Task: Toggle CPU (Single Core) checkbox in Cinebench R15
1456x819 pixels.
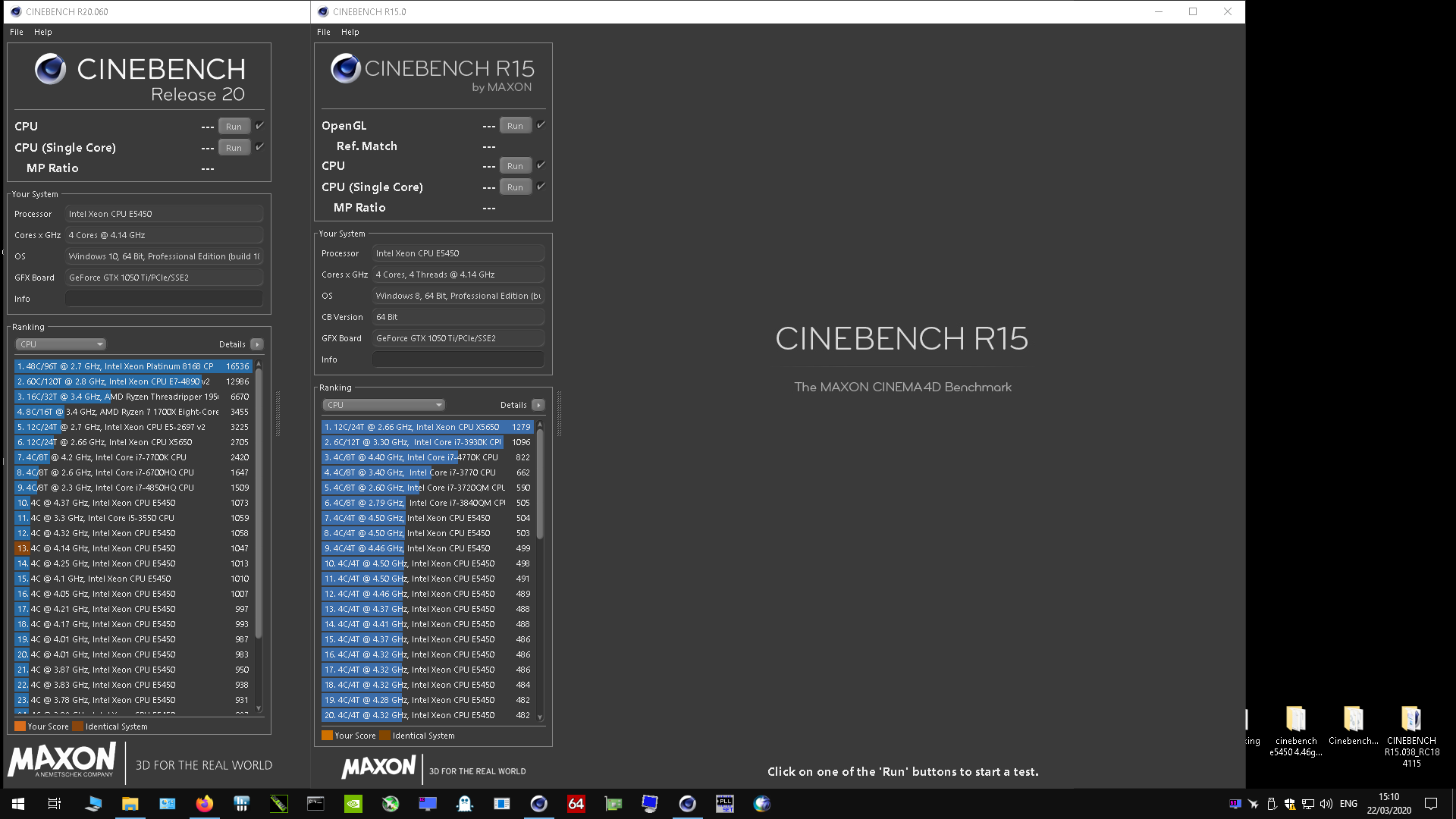Action: 541,187
